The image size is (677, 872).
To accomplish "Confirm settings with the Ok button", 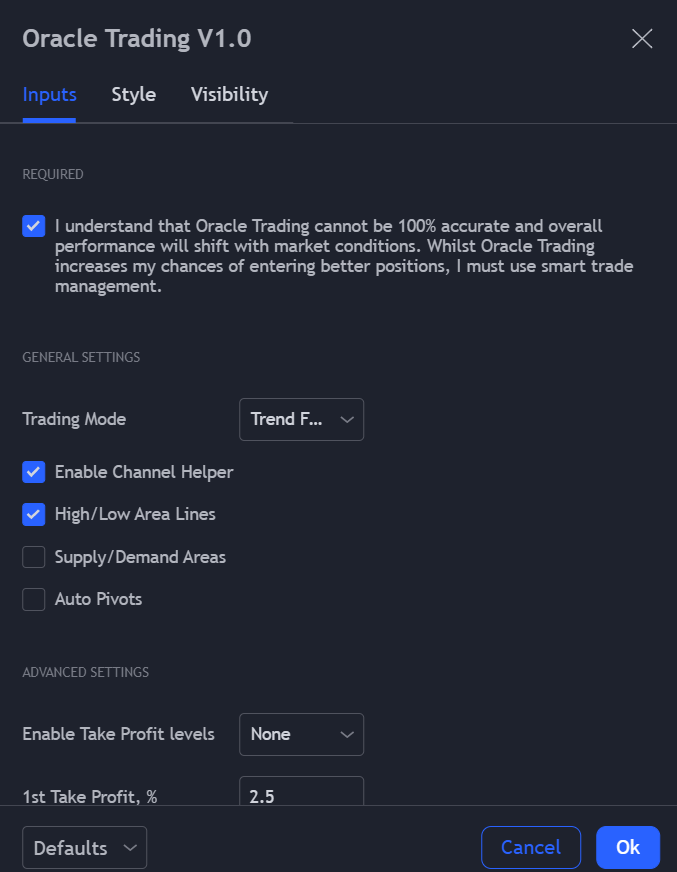I will (x=627, y=848).
